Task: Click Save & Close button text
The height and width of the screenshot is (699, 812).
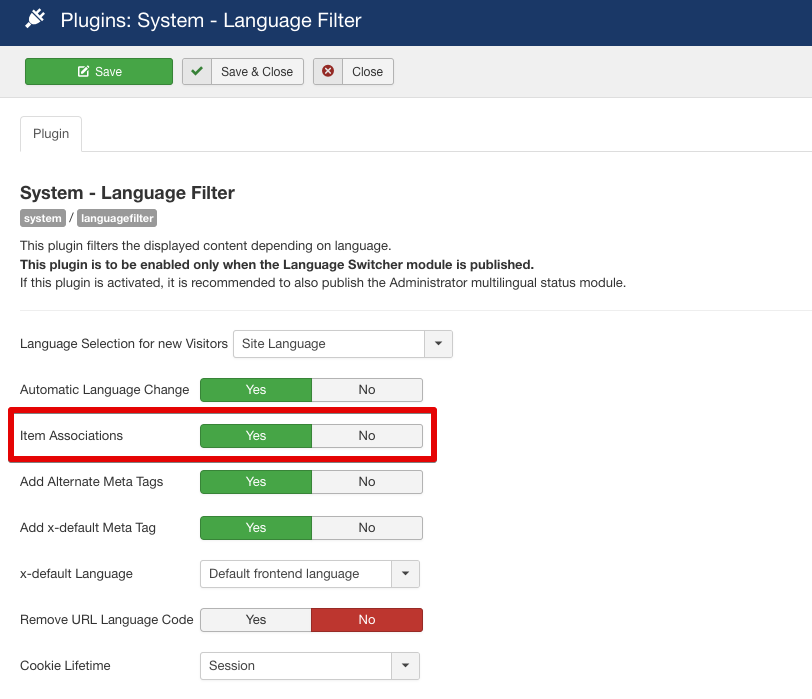Action: pyautogui.click(x=257, y=72)
